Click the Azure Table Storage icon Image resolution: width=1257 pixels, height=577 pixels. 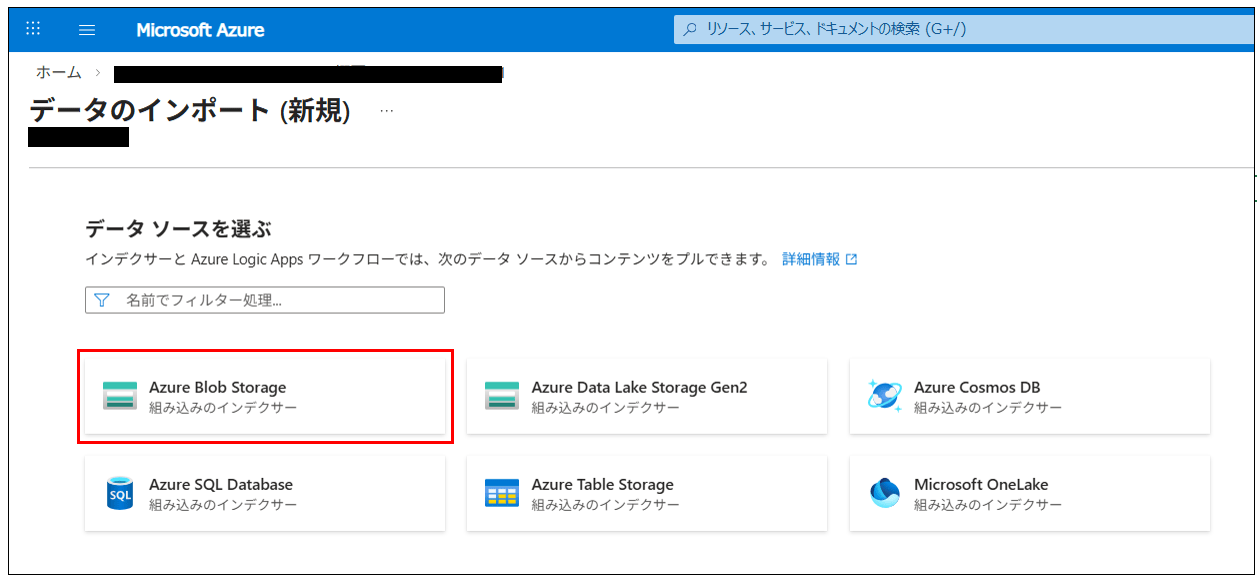[502, 493]
